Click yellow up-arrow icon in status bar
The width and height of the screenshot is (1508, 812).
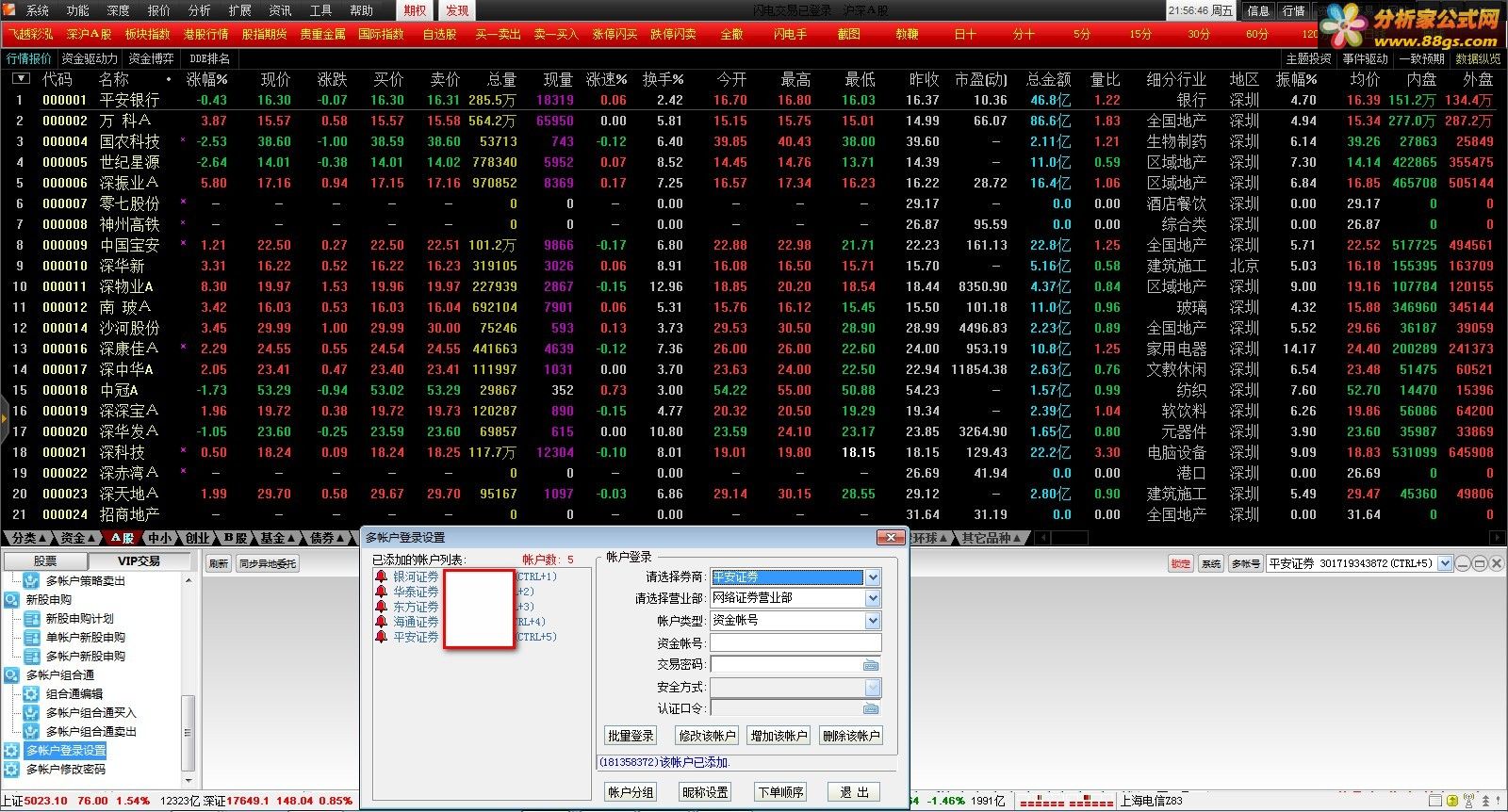click(1454, 801)
